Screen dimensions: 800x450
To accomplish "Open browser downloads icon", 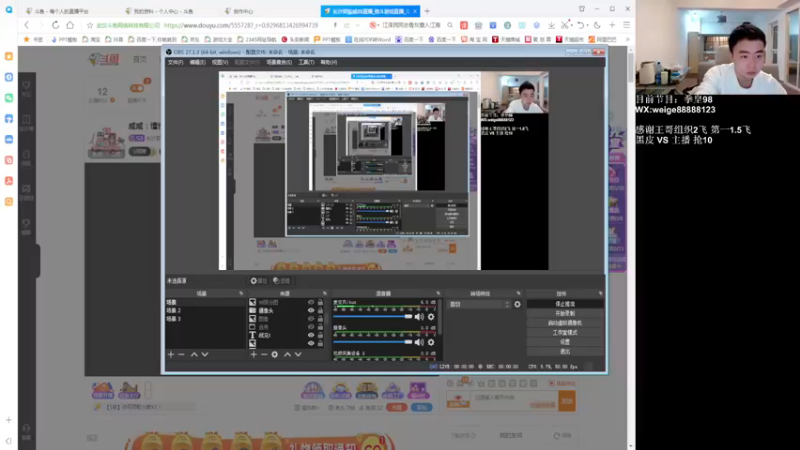I will (552, 25).
